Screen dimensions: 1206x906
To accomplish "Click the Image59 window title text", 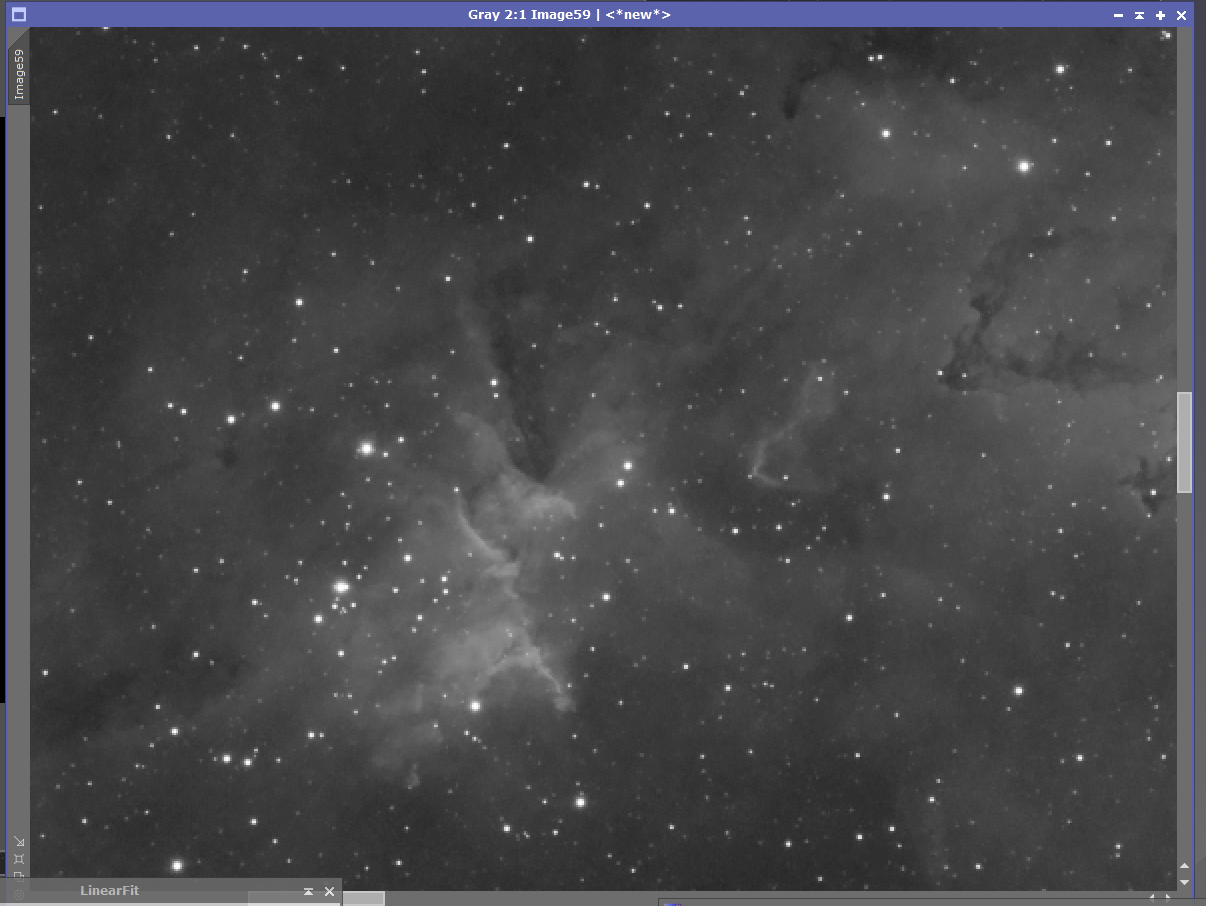I will [569, 15].
